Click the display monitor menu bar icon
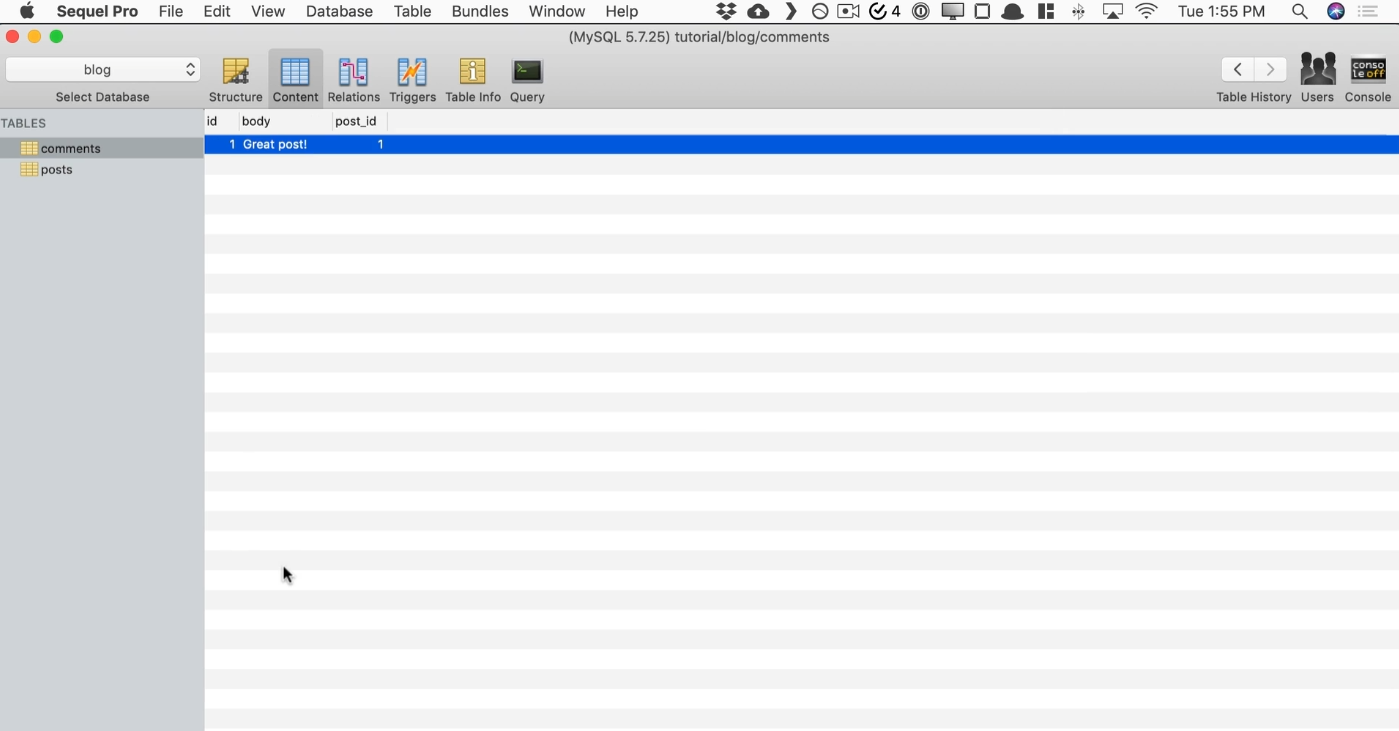This screenshot has height=731, width=1399. click(952, 11)
